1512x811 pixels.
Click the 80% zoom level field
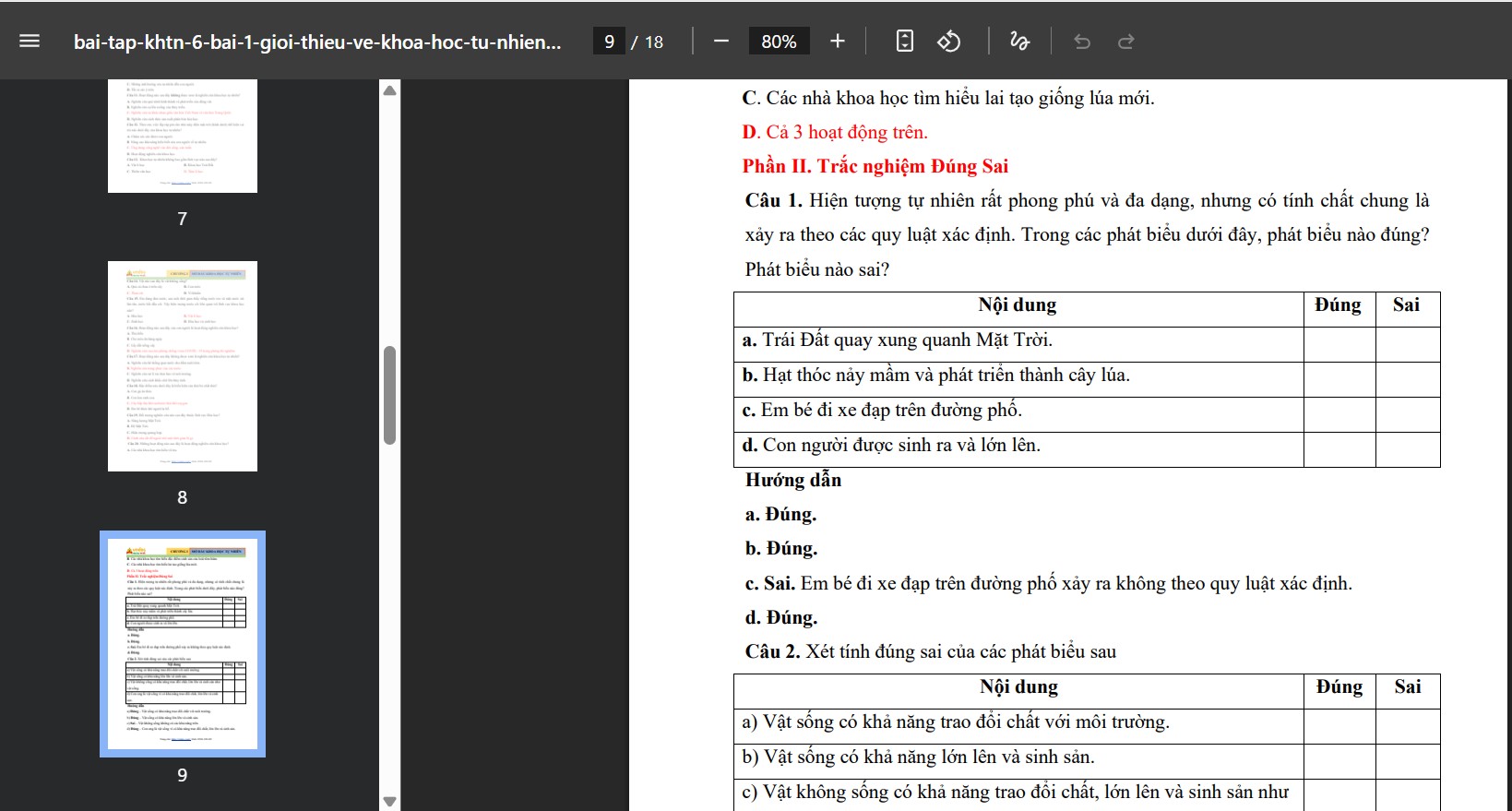click(779, 42)
